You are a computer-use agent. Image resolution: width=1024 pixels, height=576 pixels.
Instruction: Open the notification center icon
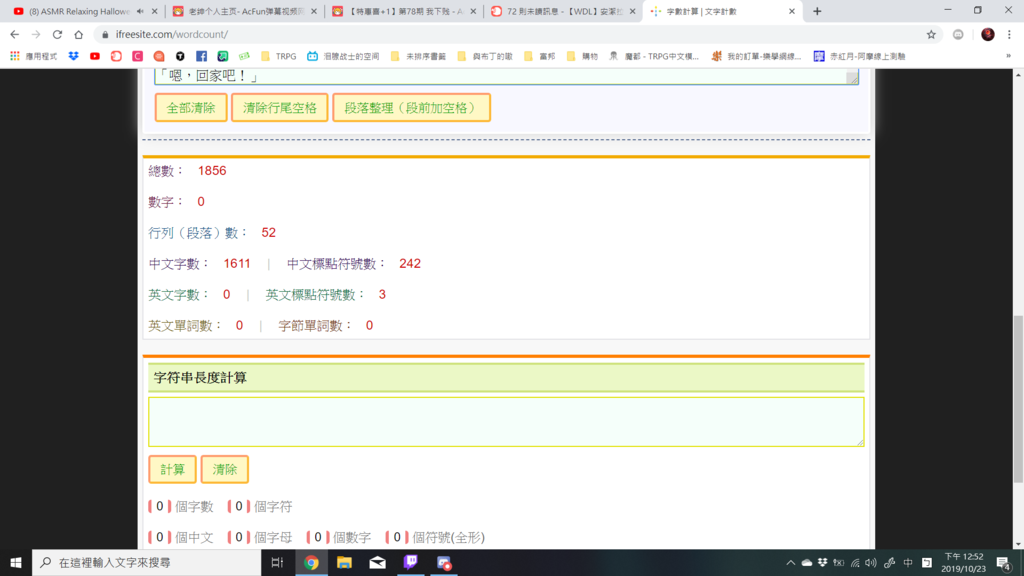click(x=1004, y=562)
